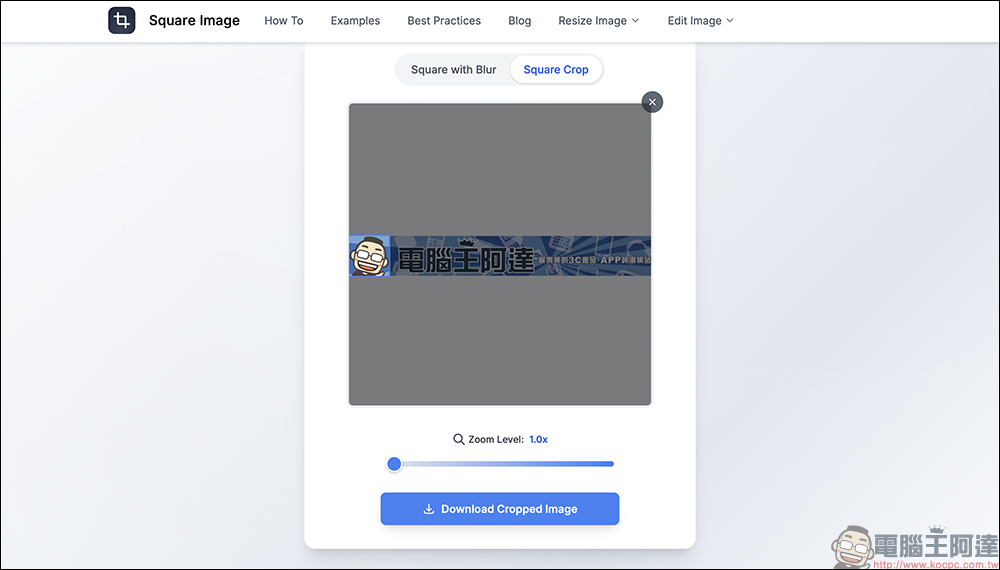Click the 1.0x zoom value text
This screenshot has height=570, width=1000.
tap(538, 439)
